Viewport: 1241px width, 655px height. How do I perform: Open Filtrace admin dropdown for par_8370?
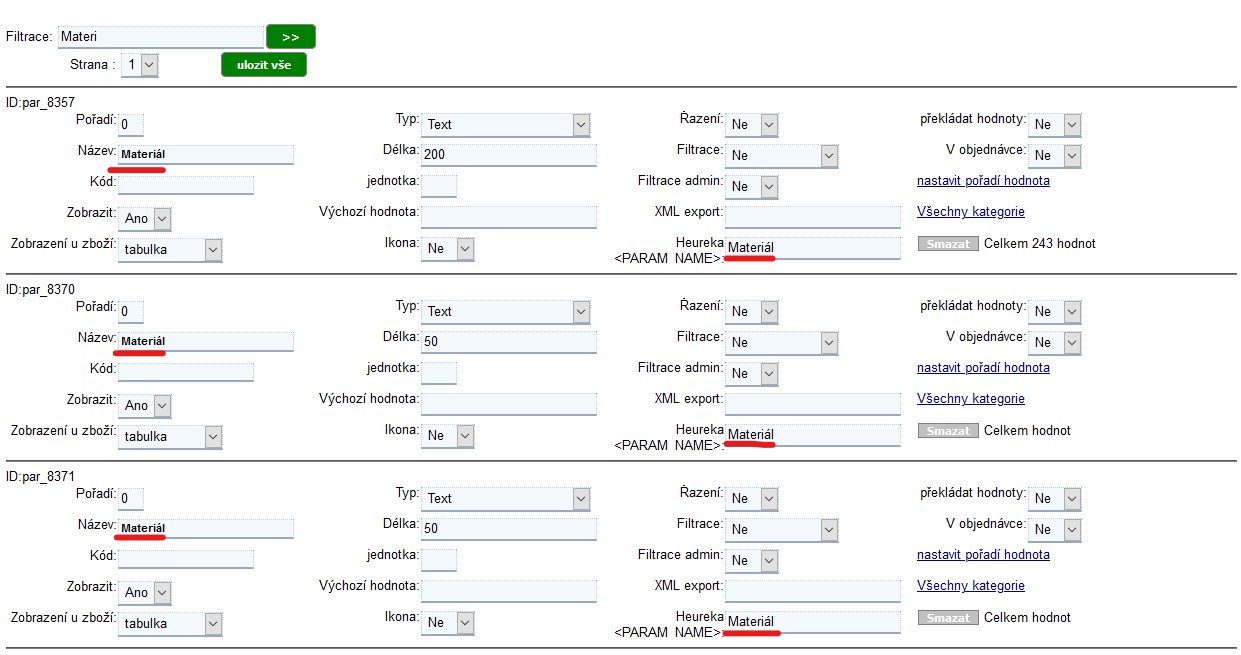(x=751, y=373)
